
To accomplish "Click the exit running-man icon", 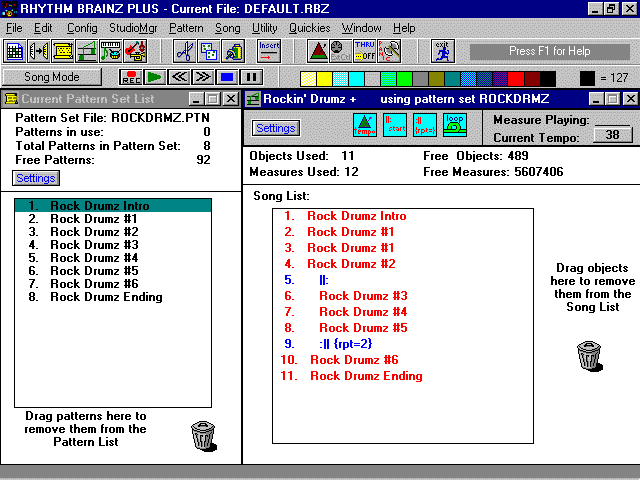I will (441, 50).
